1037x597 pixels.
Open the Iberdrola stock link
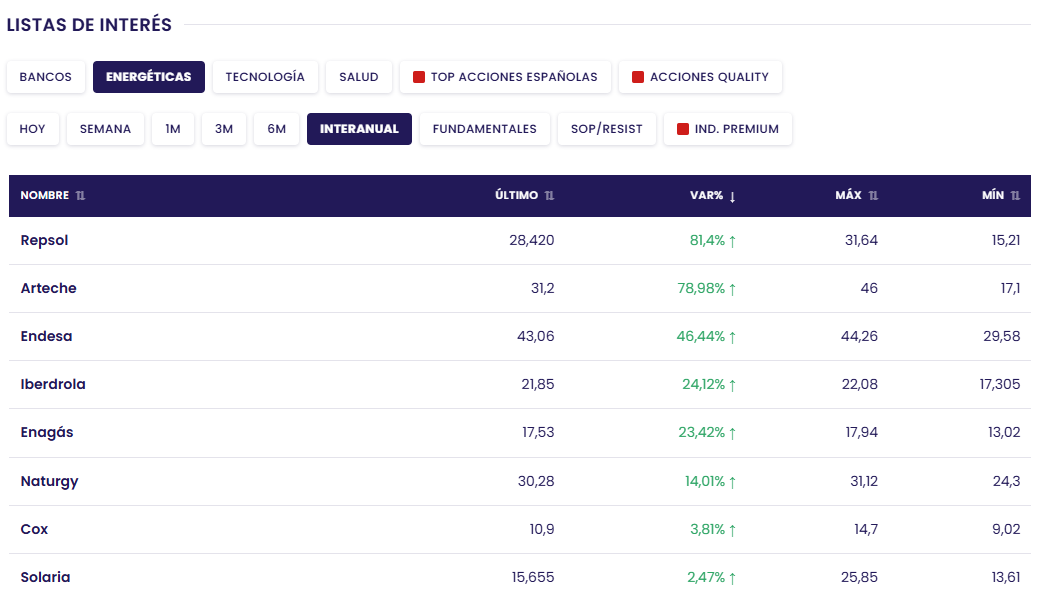53,384
